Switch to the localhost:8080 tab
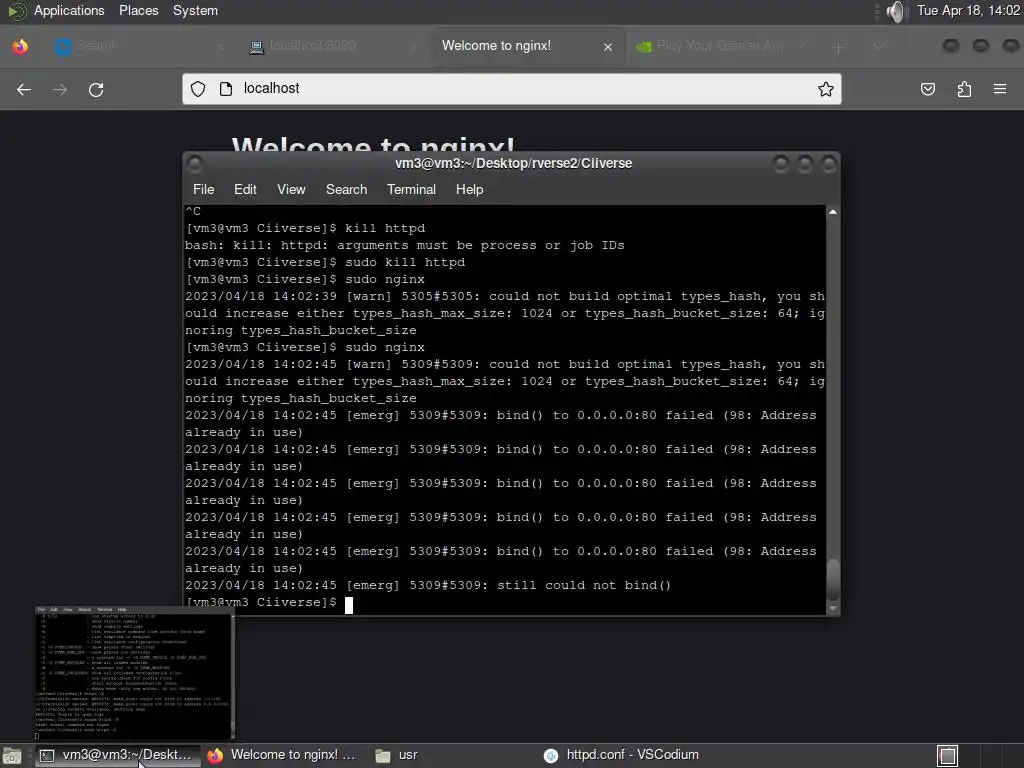The width and height of the screenshot is (1024, 768). (x=333, y=46)
